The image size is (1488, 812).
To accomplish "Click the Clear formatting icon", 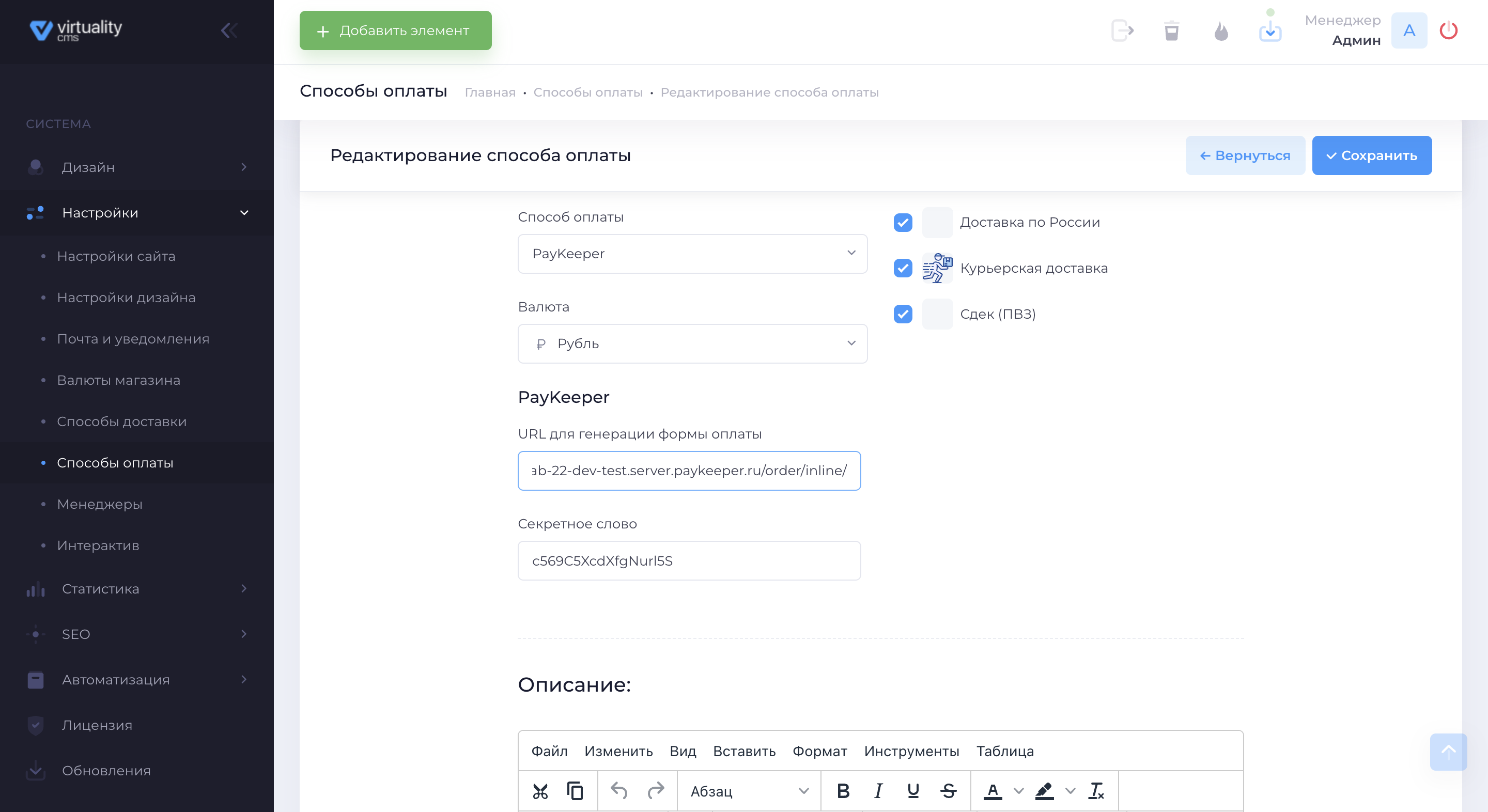I will pos(1096,791).
